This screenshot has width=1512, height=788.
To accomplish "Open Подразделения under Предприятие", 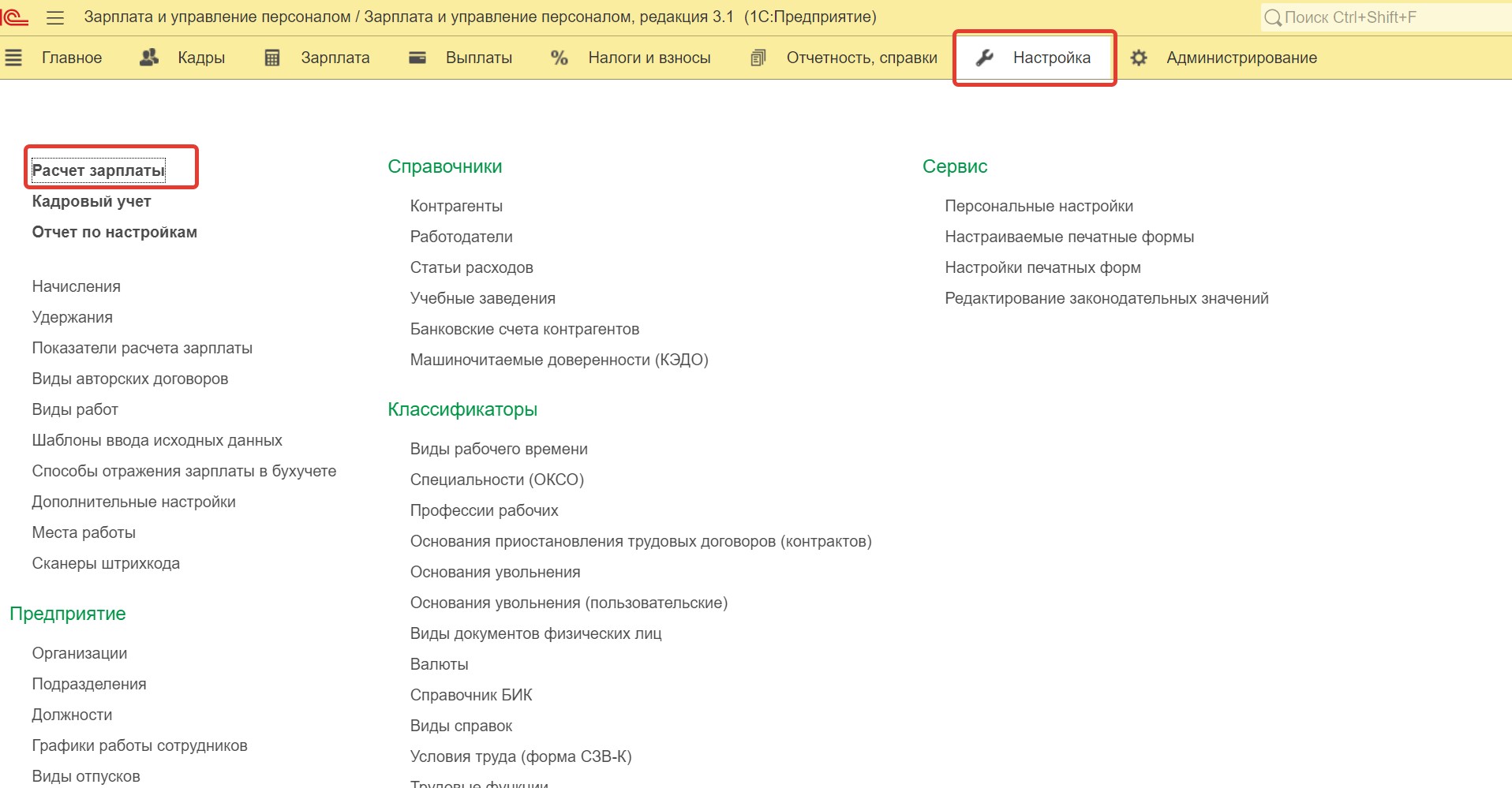I will pos(89,684).
